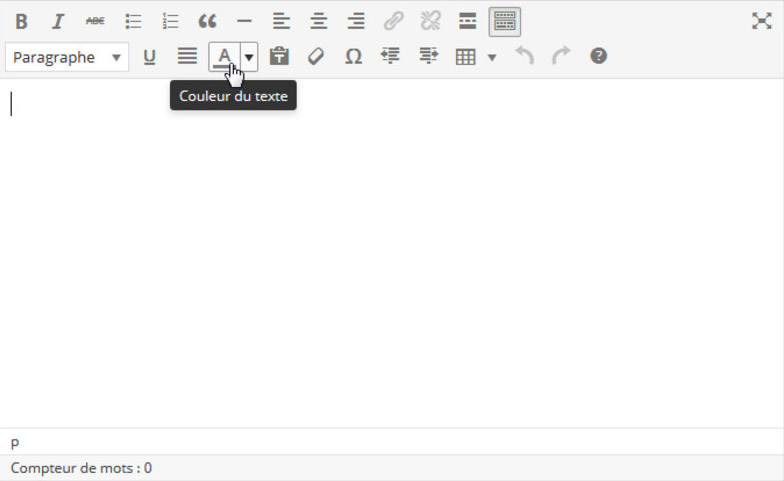The width and height of the screenshot is (784, 481).
Task: Open the table insert menu
Action: tap(476, 57)
